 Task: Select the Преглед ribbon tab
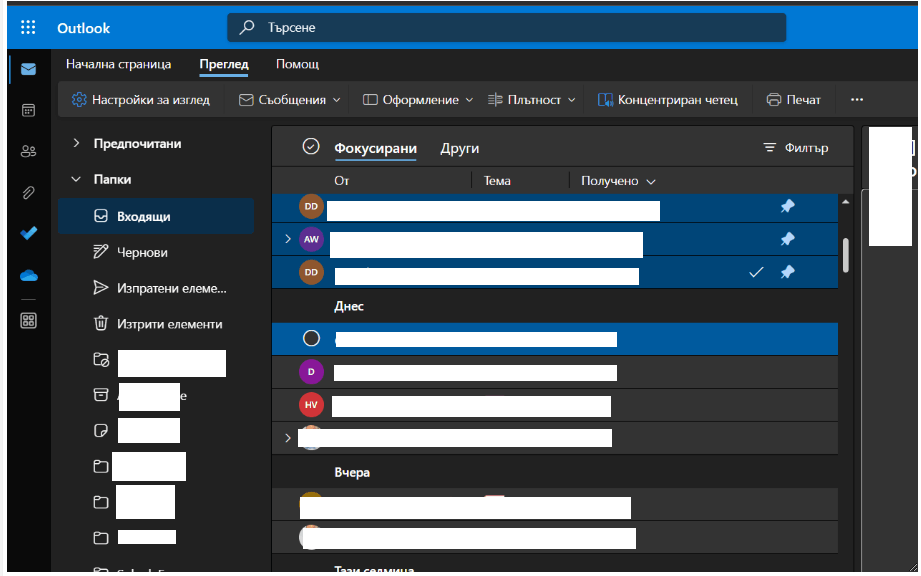click(224, 64)
